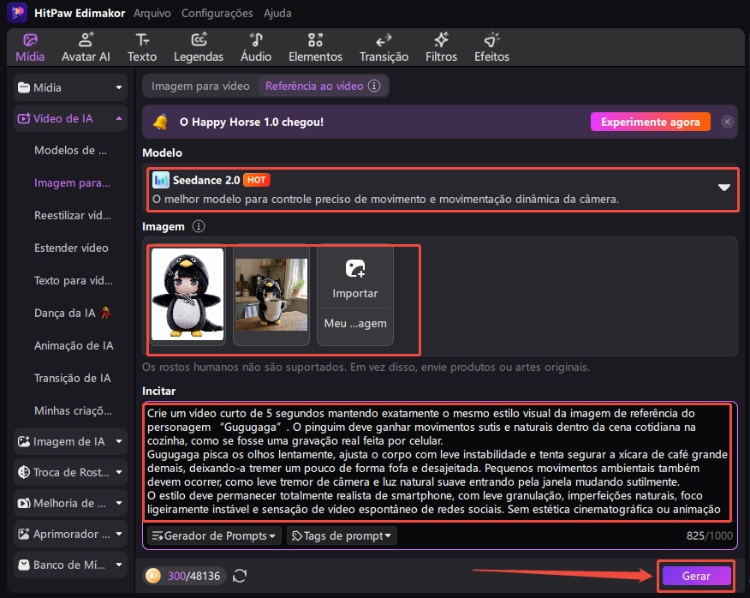Select Animação de IA sidebar item
The image size is (750, 598).
(74, 345)
